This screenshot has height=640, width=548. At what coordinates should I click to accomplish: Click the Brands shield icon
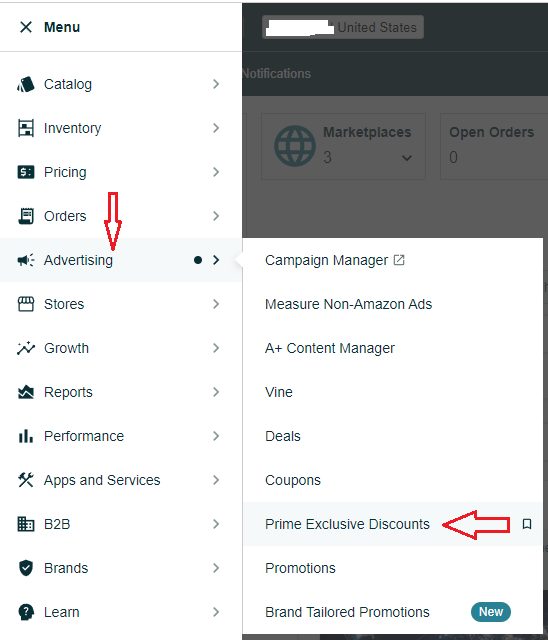tap(26, 568)
